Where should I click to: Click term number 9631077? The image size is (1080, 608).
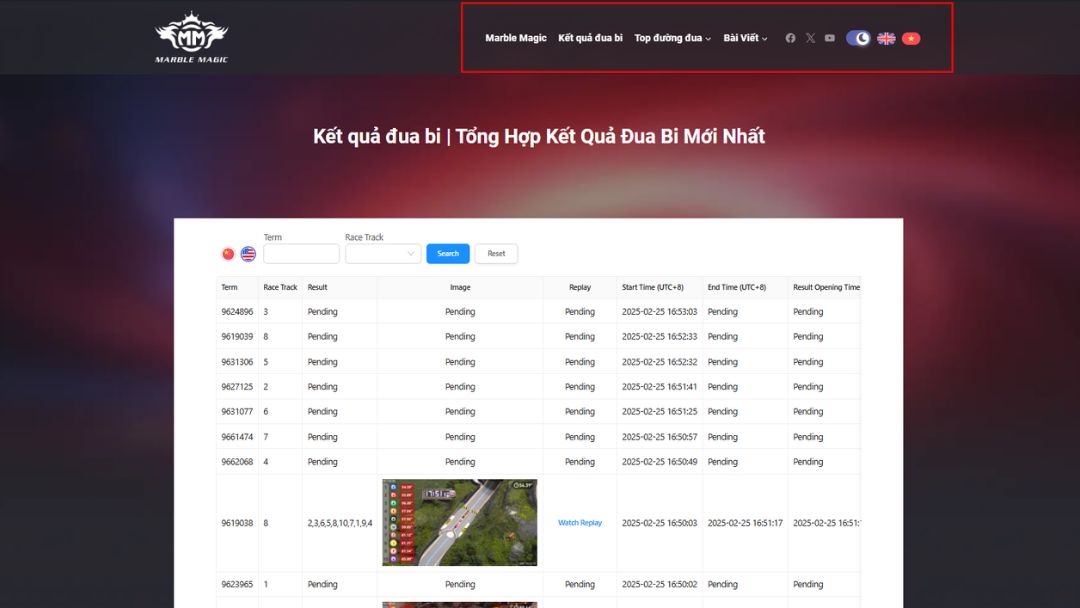click(237, 411)
